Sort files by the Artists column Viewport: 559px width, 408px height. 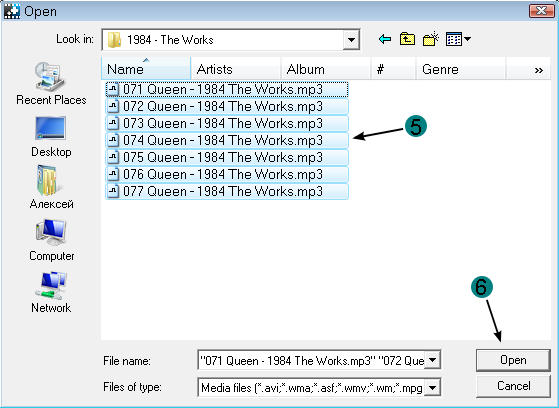click(x=236, y=68)
